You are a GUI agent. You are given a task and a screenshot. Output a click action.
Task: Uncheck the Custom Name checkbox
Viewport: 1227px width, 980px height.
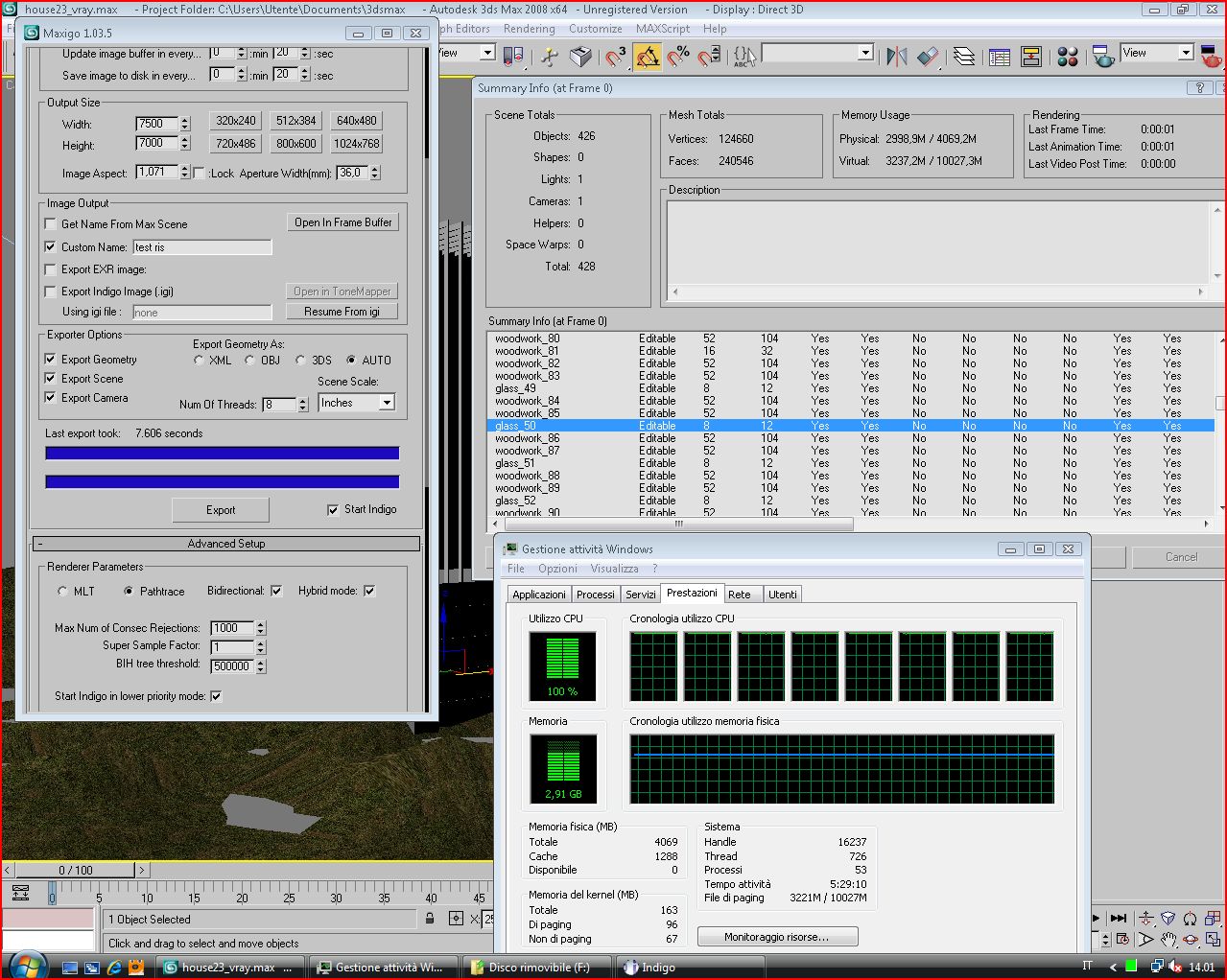click(51, 246)
